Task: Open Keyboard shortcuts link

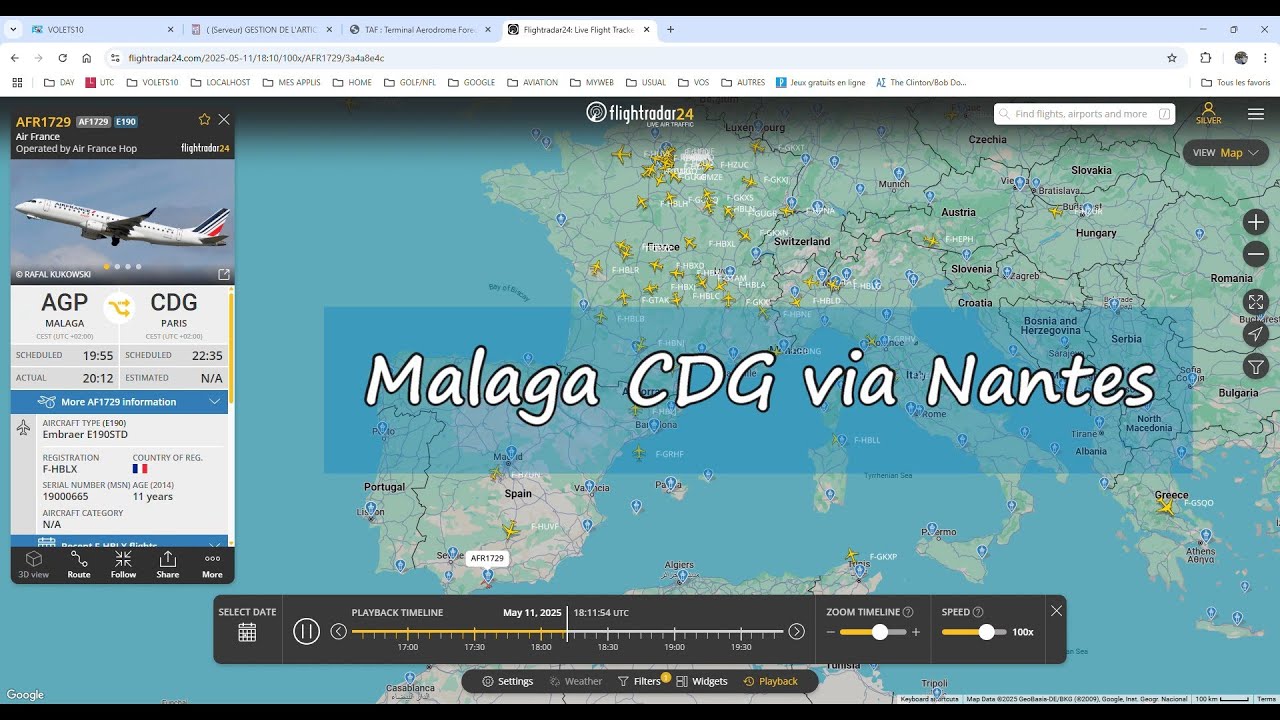Action: pyautogui.click(x=929, y=699)
